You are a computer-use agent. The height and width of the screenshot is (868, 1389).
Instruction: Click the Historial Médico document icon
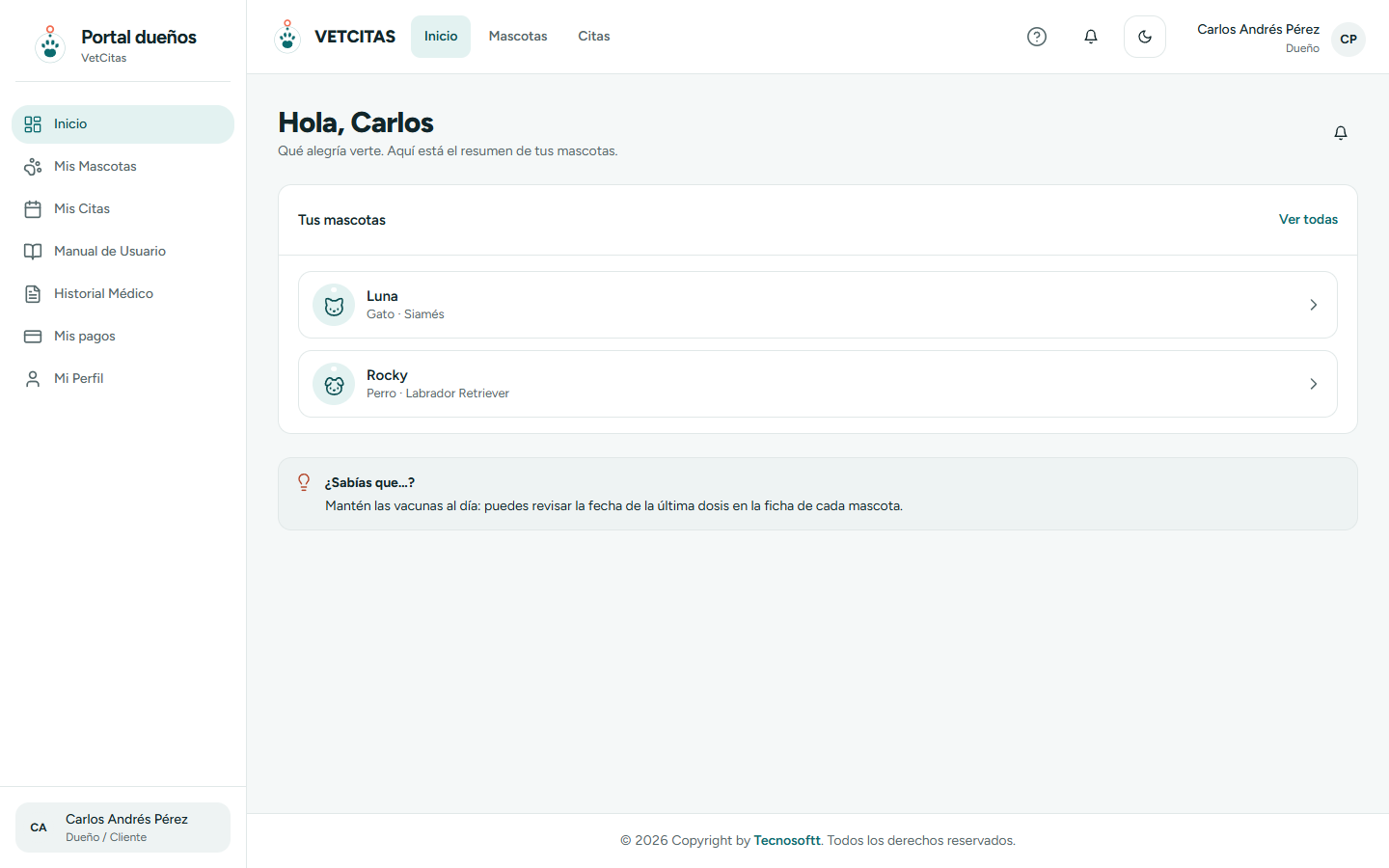click(x=33, y=294)
